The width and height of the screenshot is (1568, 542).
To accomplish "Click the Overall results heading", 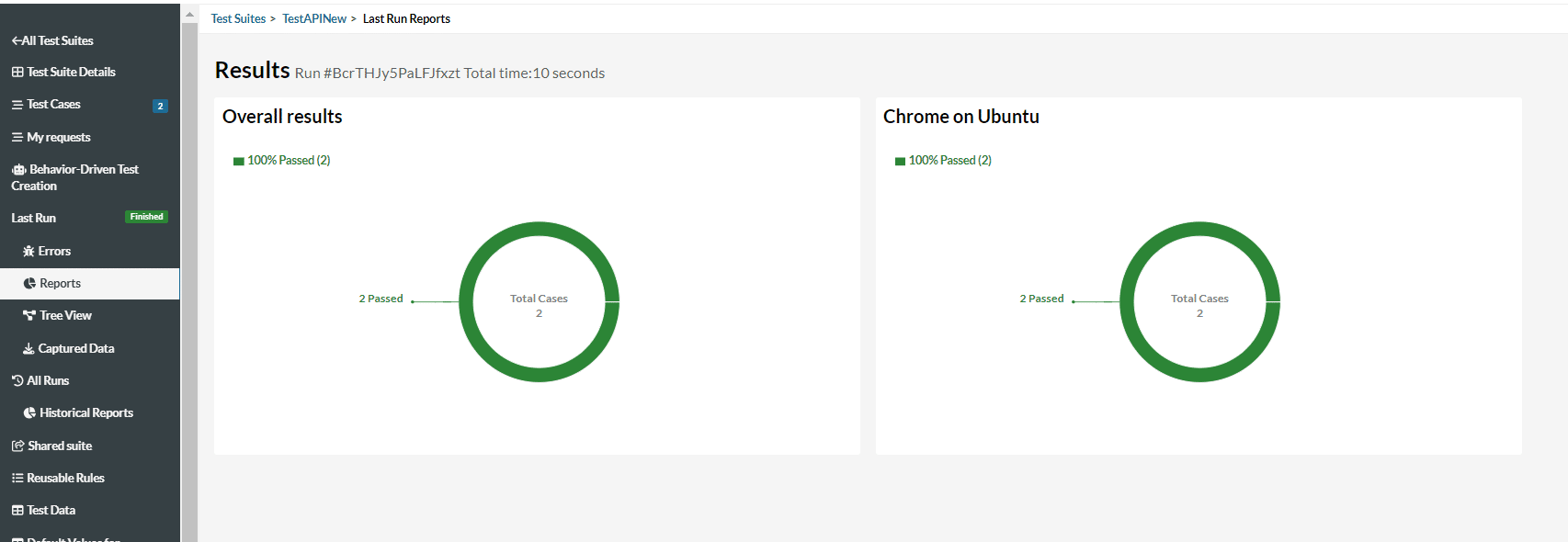I will 282,117.
